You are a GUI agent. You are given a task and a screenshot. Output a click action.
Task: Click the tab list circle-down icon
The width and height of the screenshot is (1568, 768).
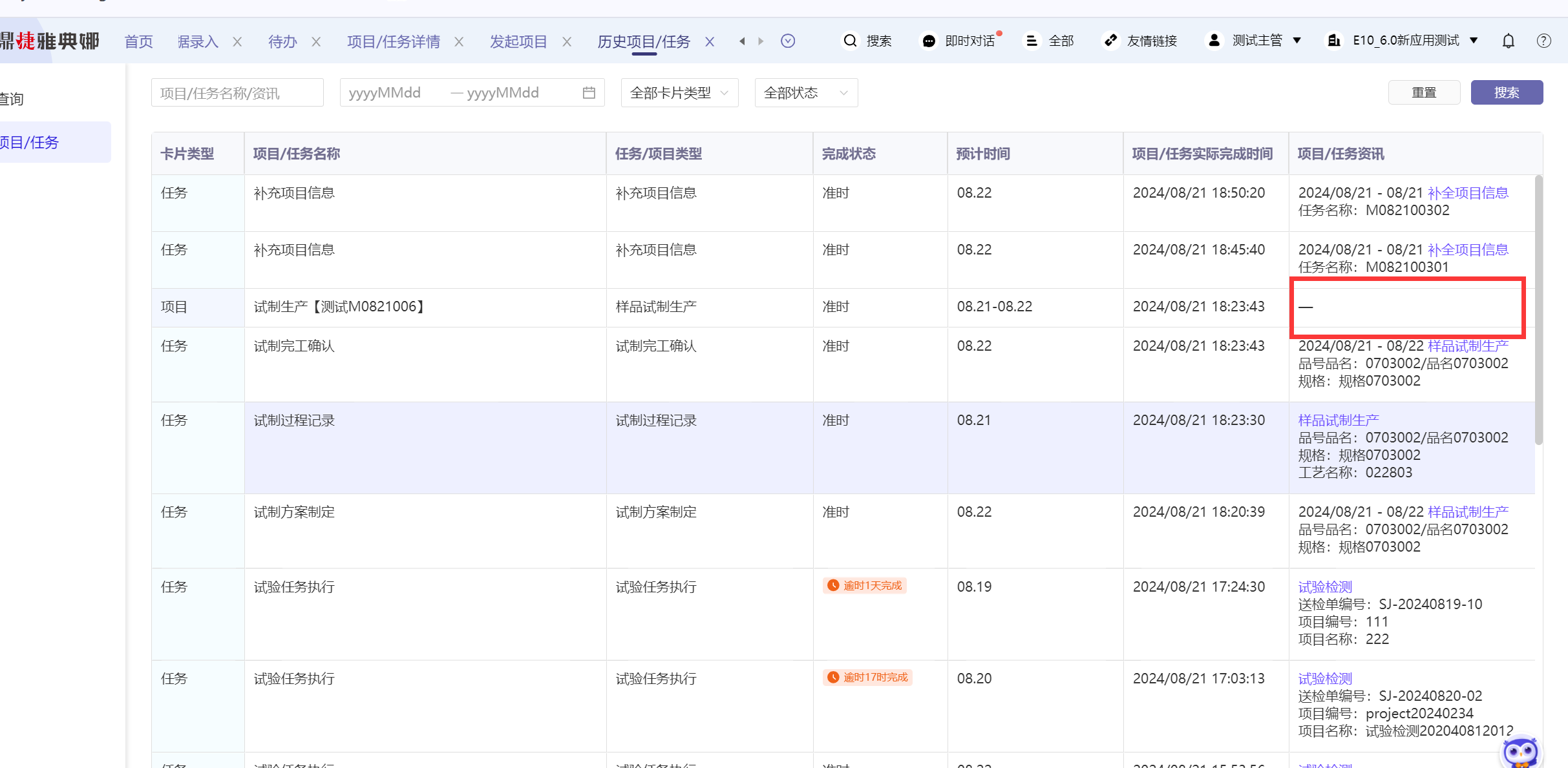[x=788, y=41]
